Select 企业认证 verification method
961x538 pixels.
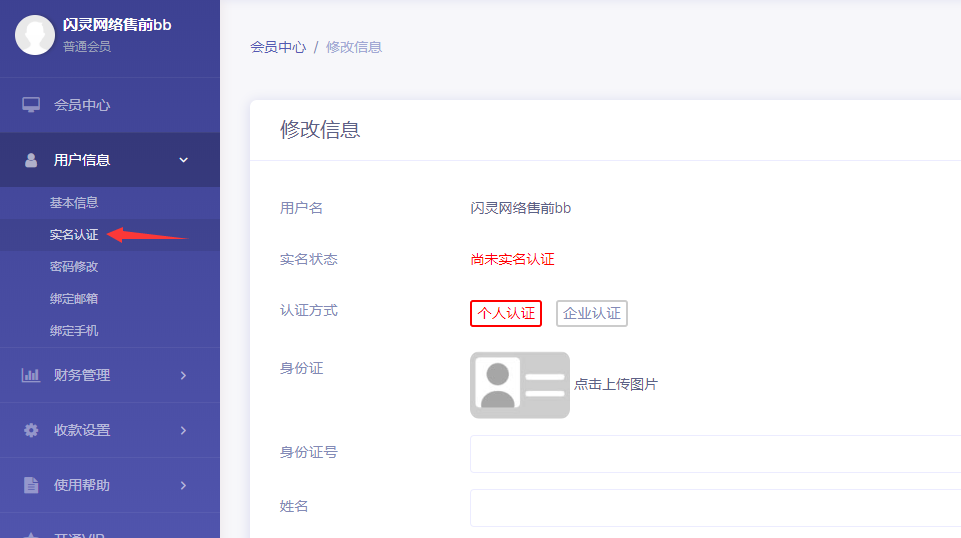coord(592,313)
